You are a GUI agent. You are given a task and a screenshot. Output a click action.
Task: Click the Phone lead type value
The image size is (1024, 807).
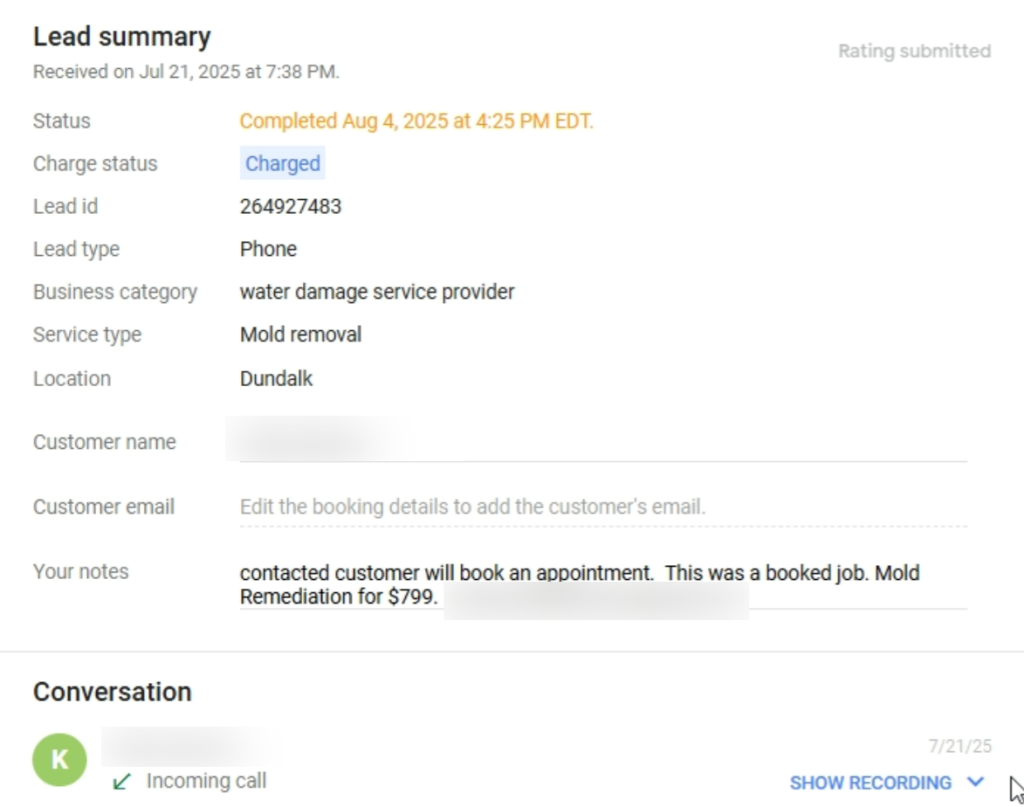(268, 249)
